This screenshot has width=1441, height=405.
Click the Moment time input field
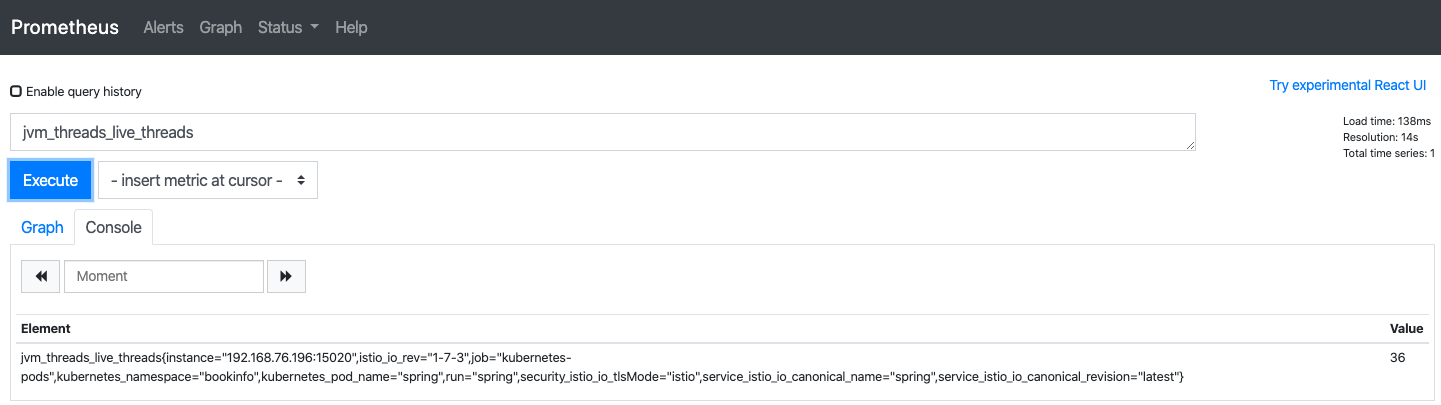[164, 276]
